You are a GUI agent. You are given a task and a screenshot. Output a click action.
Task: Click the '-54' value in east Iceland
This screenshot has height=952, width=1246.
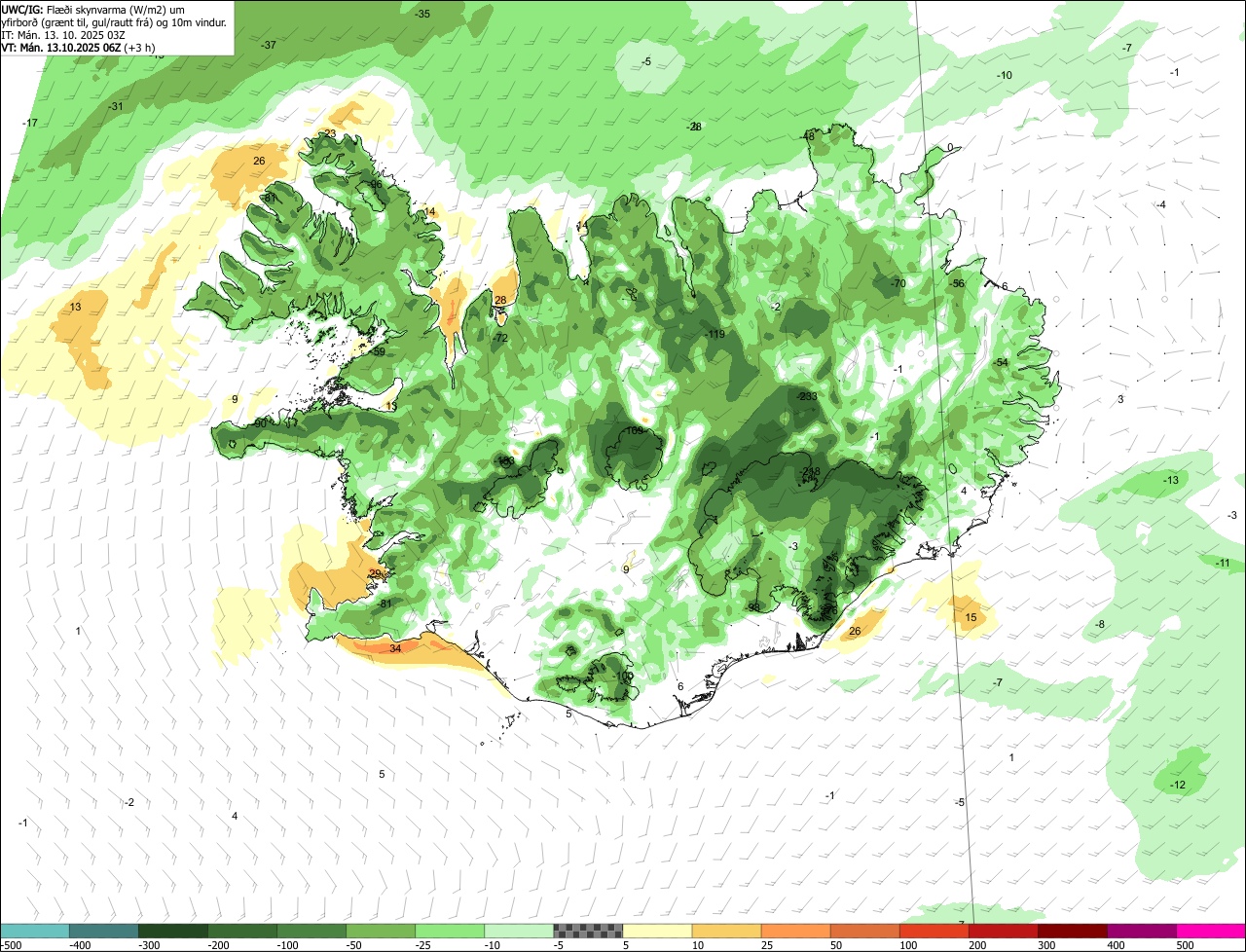(1001, 363)
